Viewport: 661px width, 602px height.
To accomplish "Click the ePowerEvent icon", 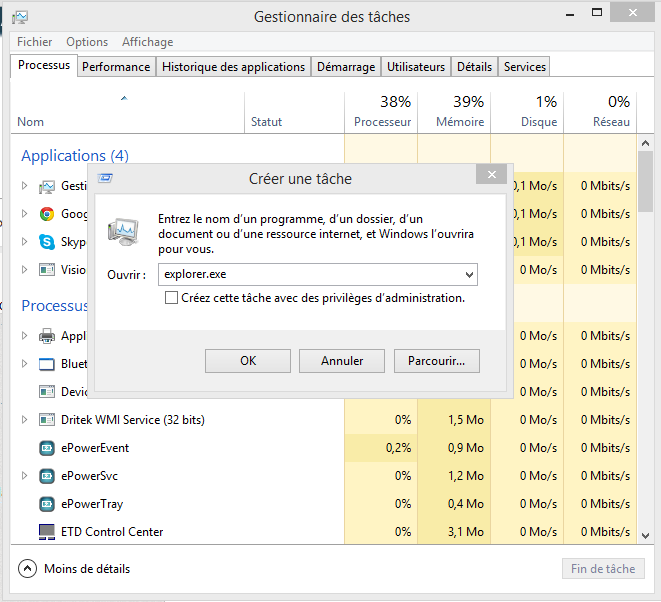I will coord(47,448).
